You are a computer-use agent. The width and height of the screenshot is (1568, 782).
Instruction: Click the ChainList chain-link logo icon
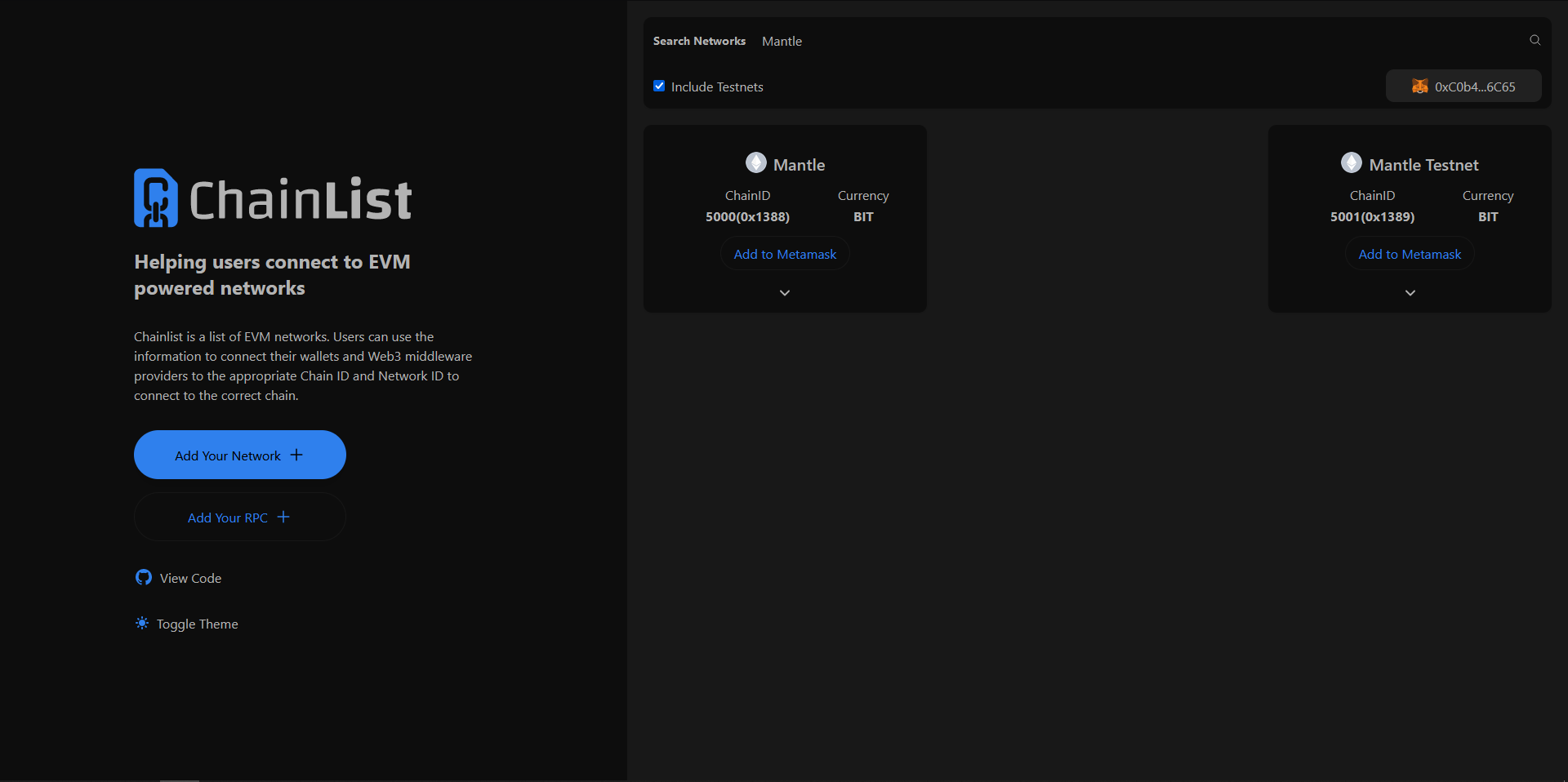coord(155,198)
